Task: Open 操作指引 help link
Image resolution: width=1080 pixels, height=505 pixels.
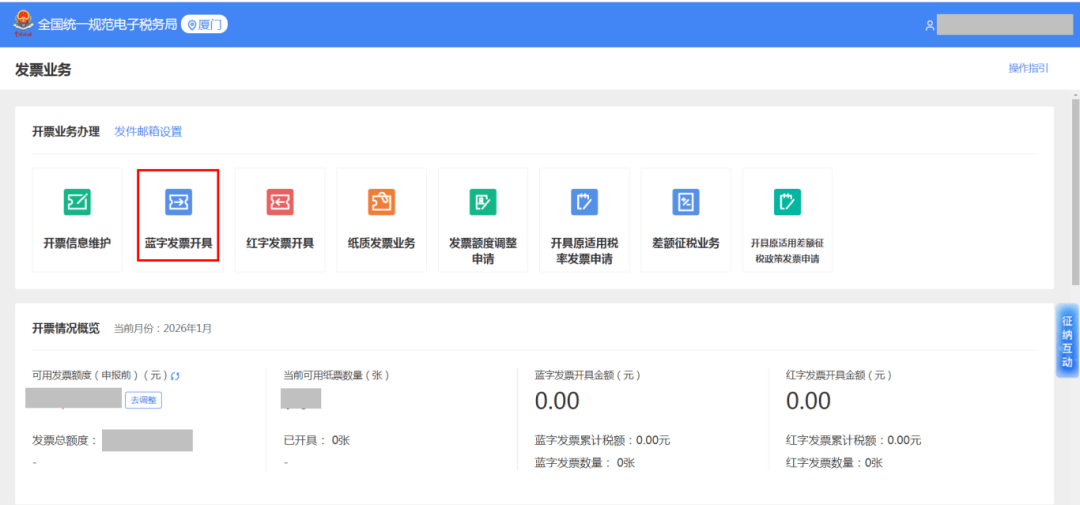Action: pyautogui.click(x=1028, y=68)
